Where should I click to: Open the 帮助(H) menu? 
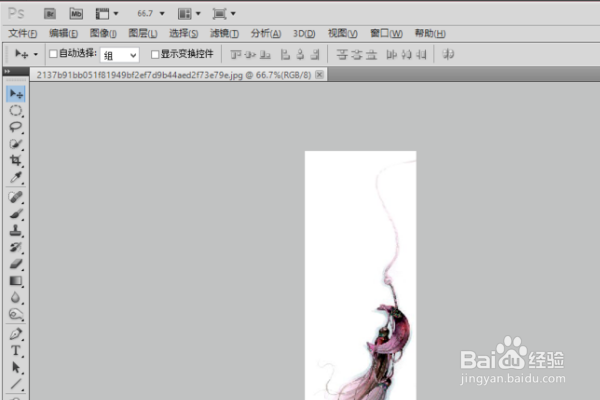[x=430, y=34]
